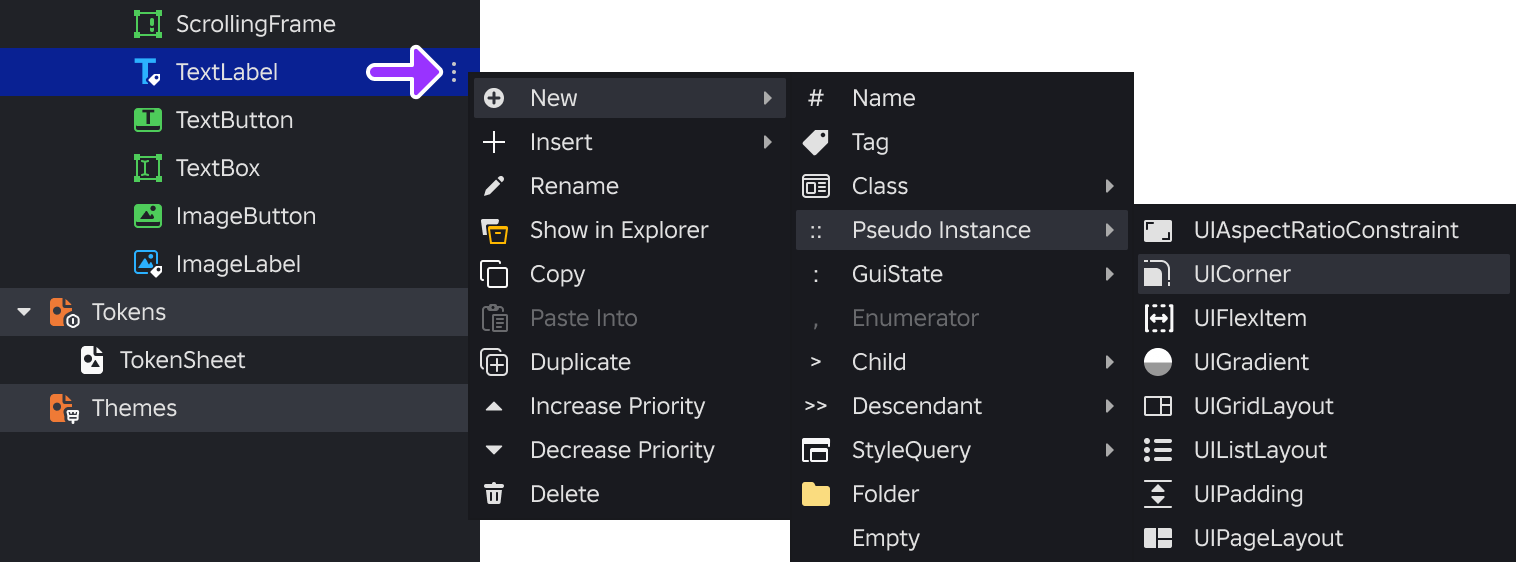
Task: Choose Empty in the New submenu
Action: [x=962, y=538]
